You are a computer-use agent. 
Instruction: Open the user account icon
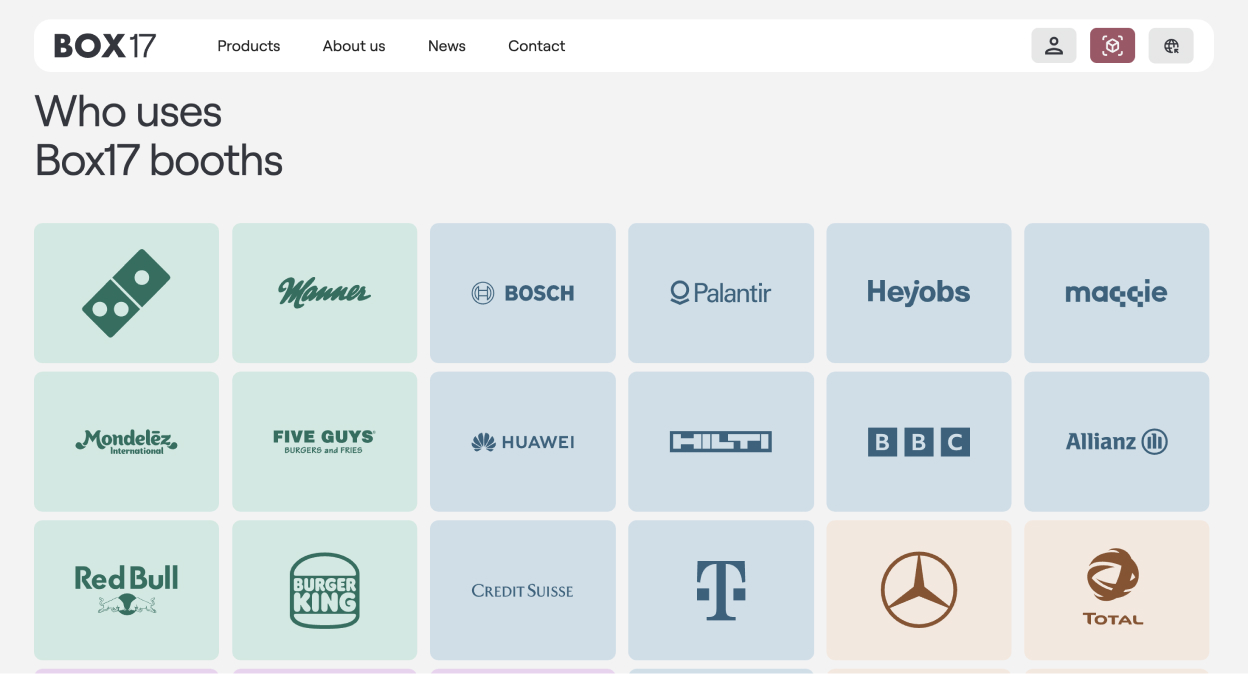pos(1054,46)
